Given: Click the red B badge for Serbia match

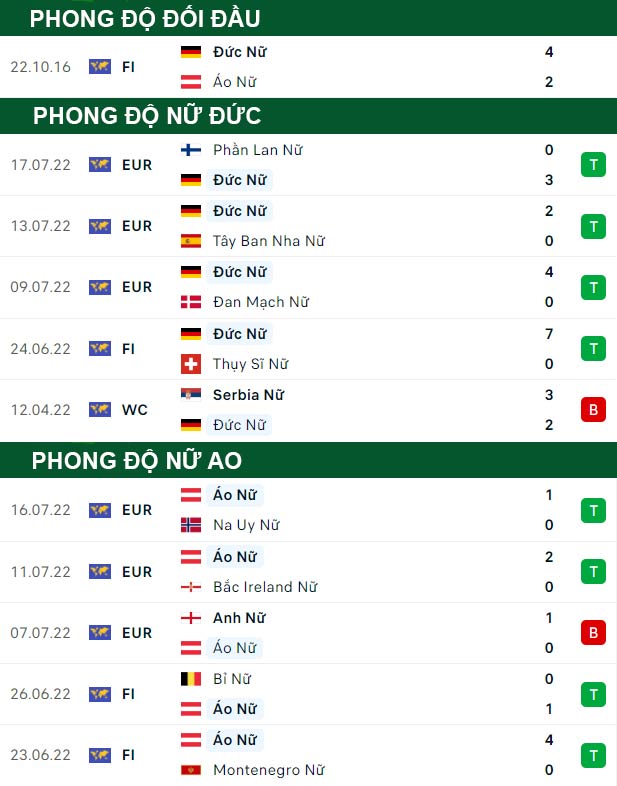Looking at the screenshot, I should [593, 410].
